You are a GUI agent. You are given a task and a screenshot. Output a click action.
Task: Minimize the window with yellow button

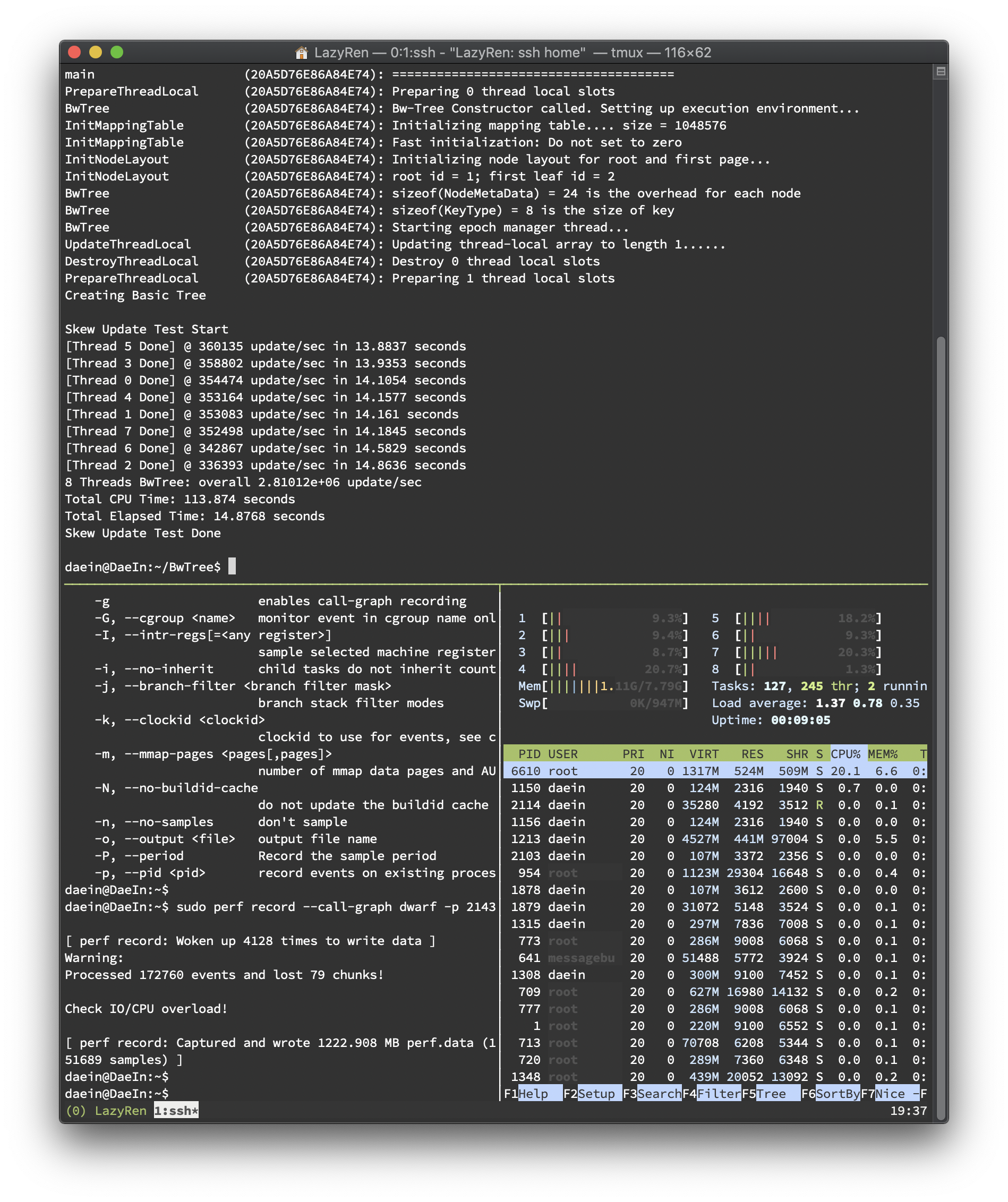pyautogui.click(x=96, y=53)
